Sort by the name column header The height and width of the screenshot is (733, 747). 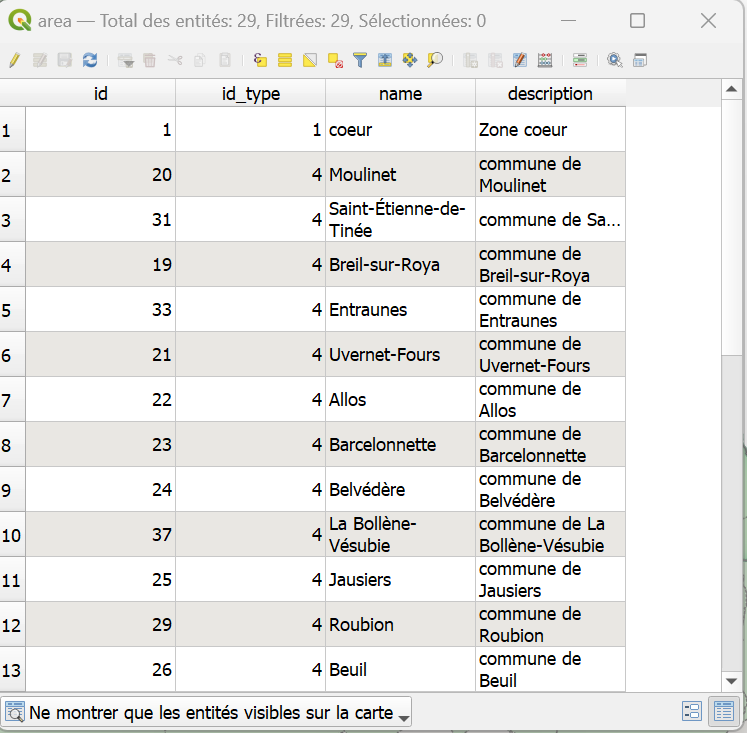tap(401, 94)
